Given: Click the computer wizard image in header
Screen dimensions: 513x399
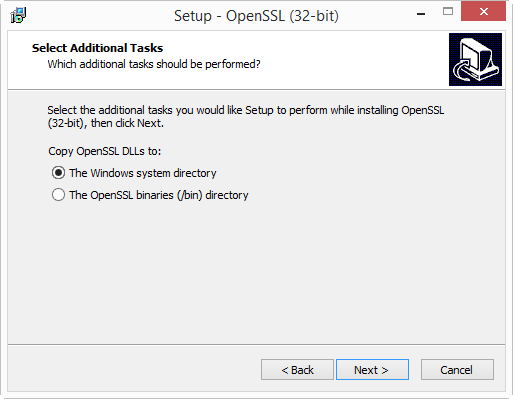Looking at the screenshot, I should pyautogui.click(x=475, y=59).
